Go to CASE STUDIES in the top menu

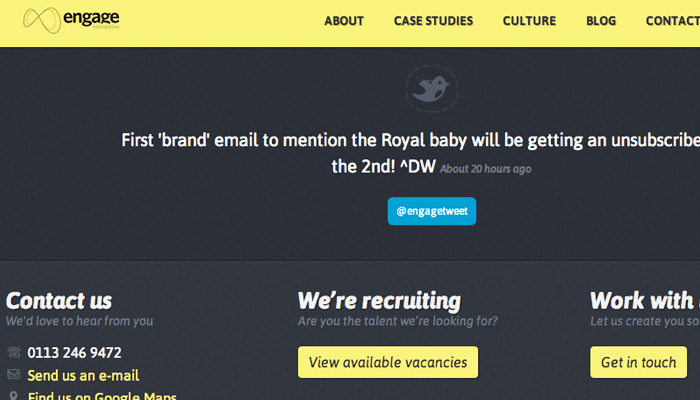(433, 21)
